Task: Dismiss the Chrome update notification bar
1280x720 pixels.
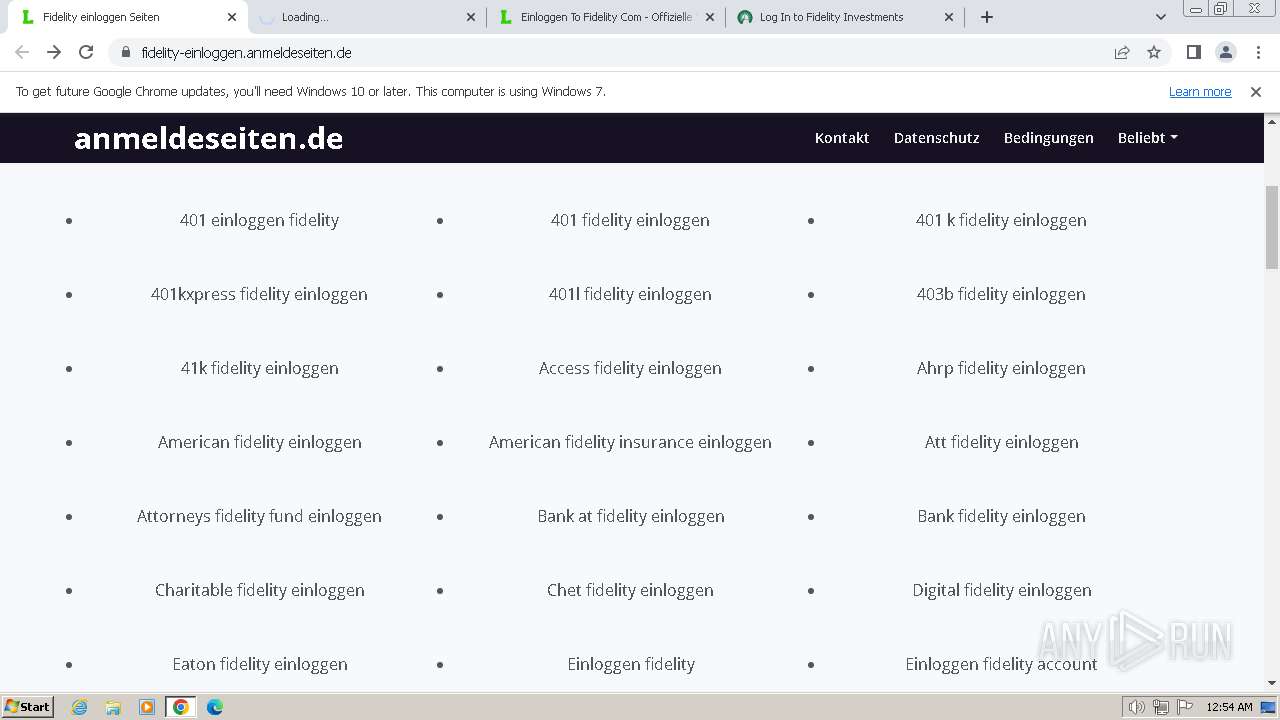Action: click(1256, 91)
